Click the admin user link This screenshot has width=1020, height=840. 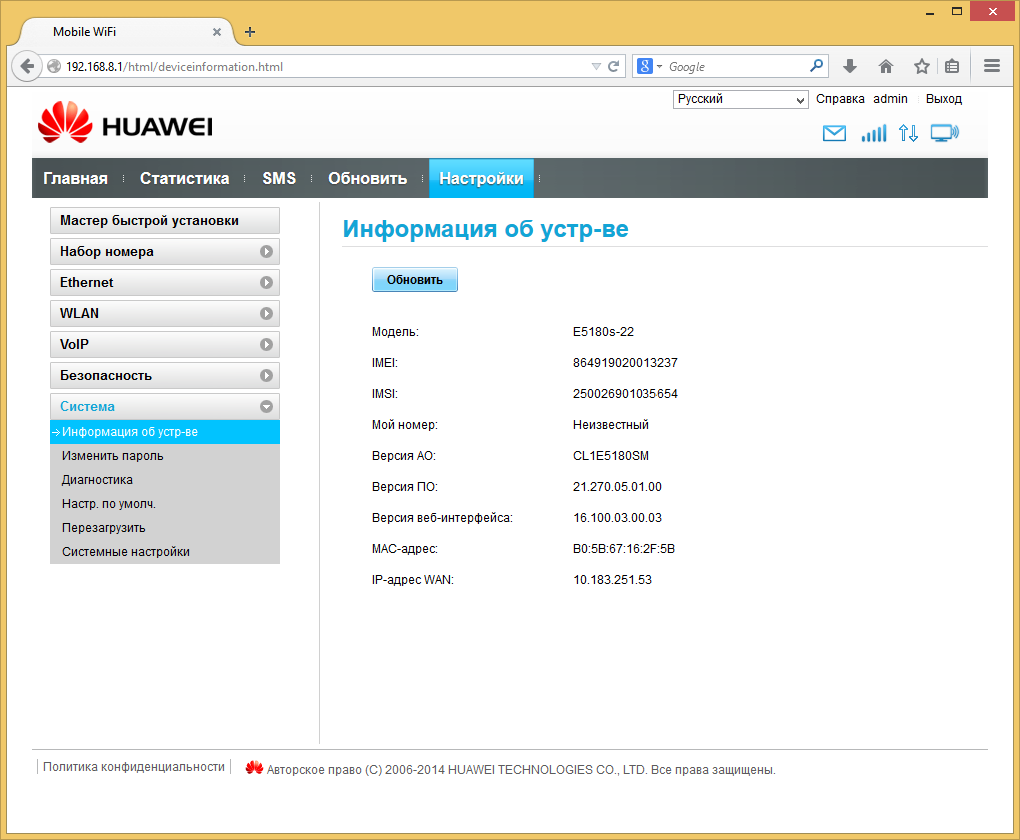tap(890, 99)
